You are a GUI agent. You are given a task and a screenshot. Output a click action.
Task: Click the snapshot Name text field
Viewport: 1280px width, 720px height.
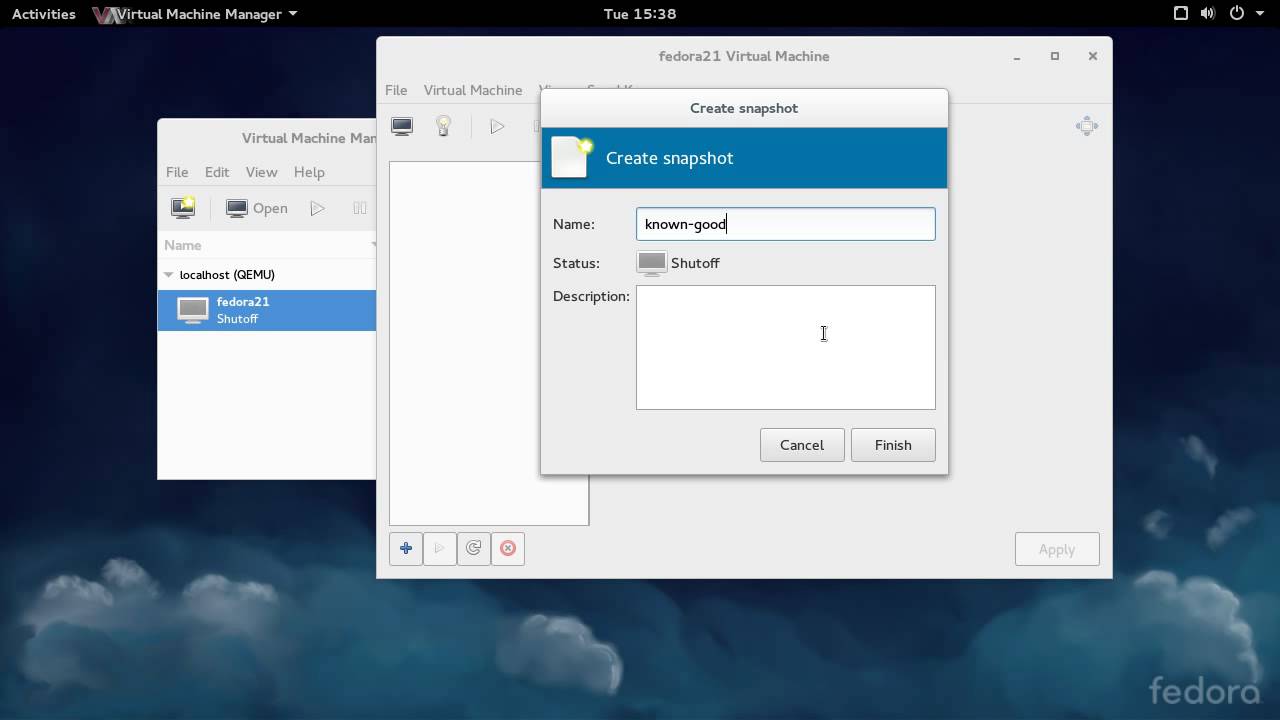[785, 224]
